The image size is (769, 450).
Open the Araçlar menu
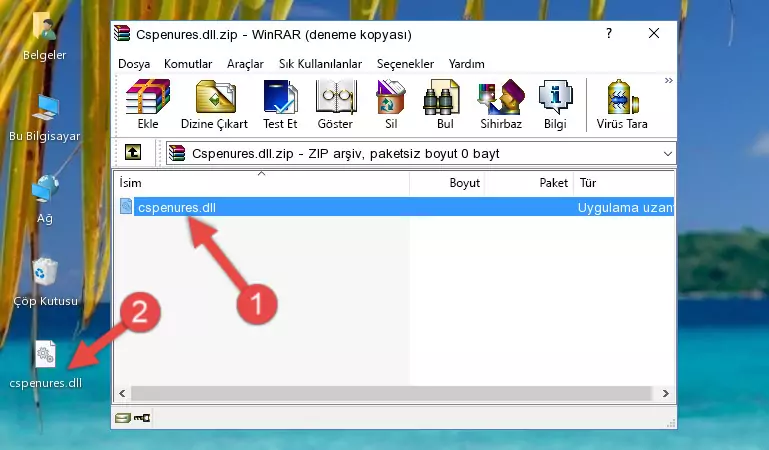(245, 64)
